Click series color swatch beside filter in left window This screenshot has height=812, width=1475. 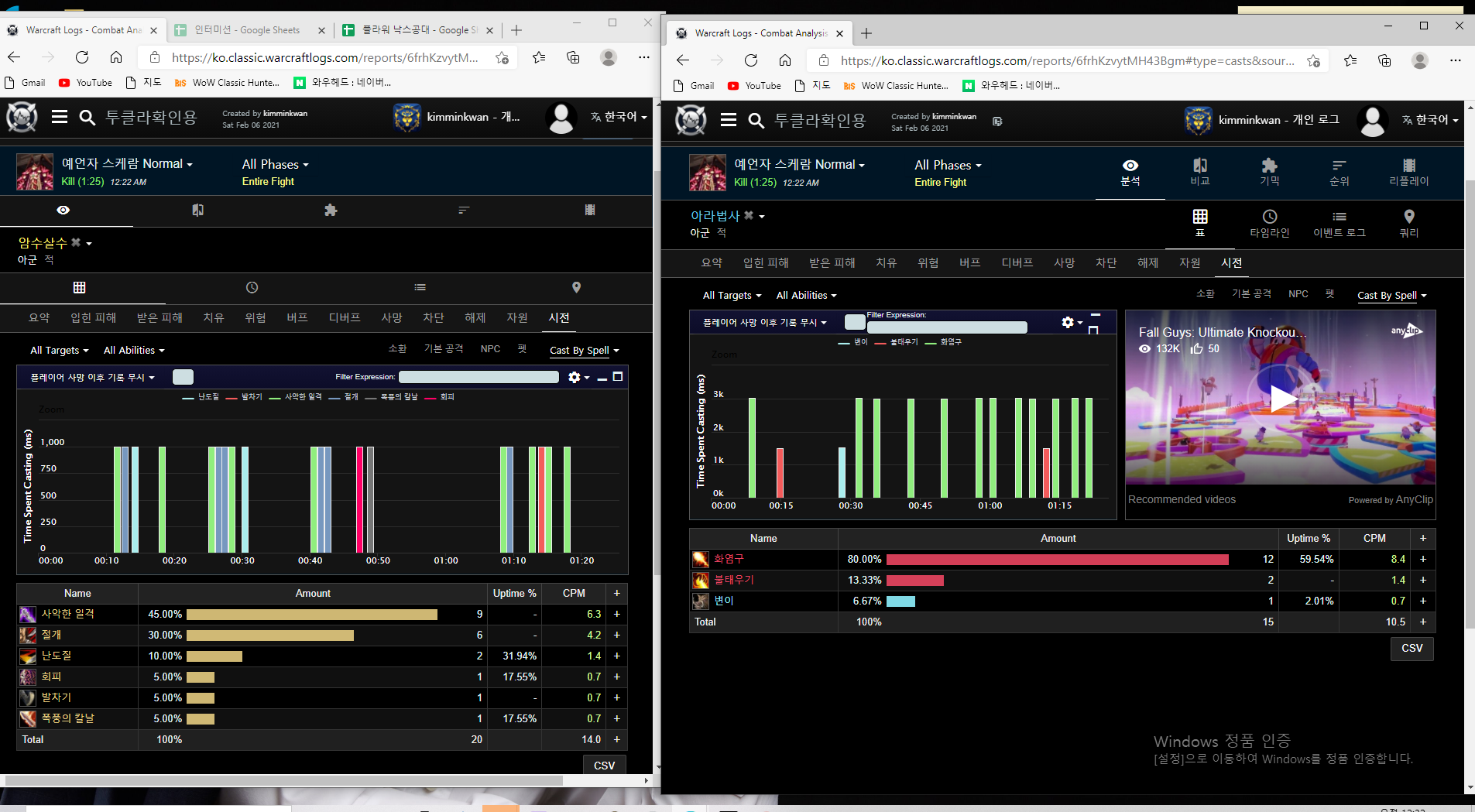(183, 377)
